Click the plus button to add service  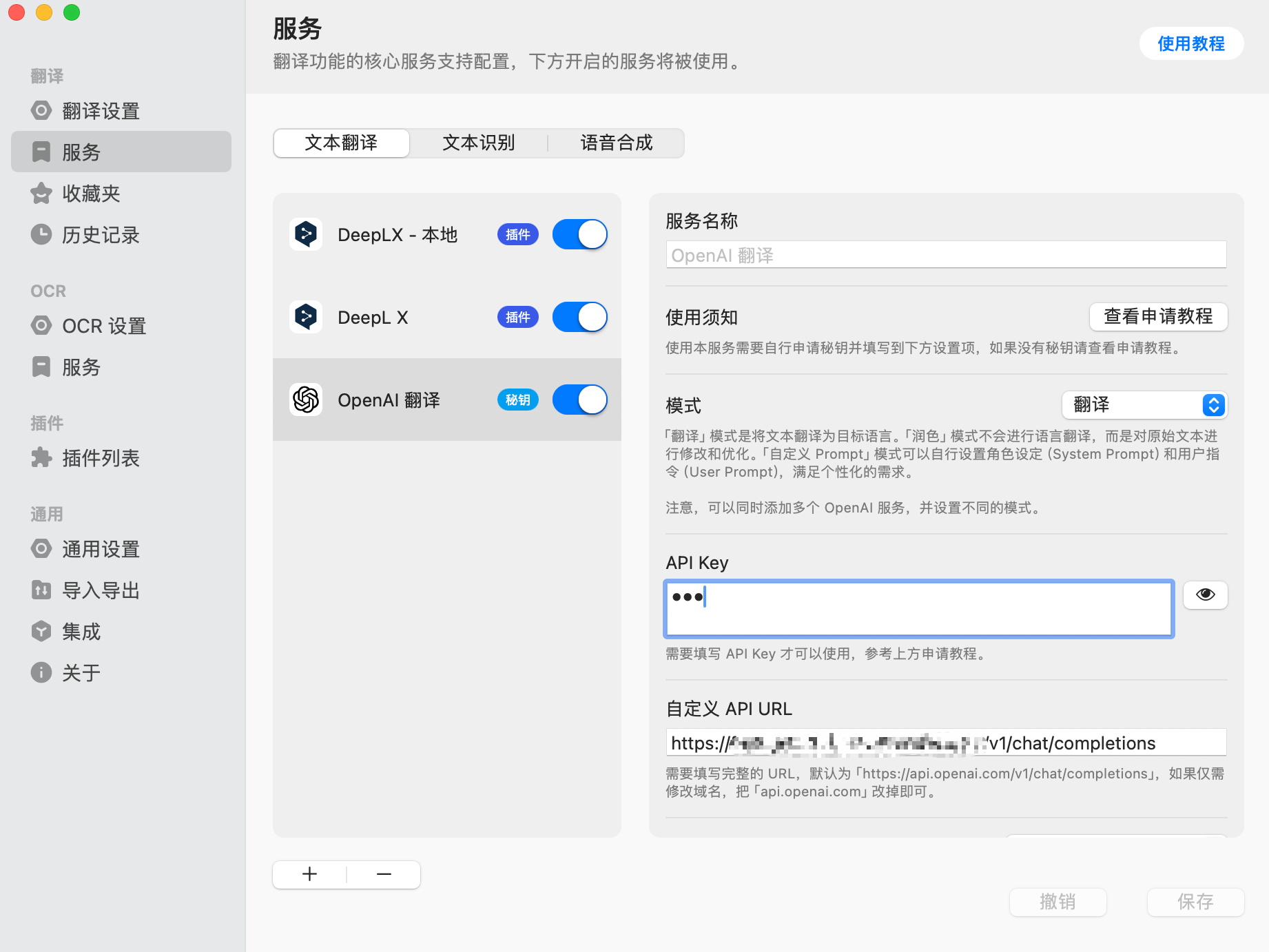(310, 874)
